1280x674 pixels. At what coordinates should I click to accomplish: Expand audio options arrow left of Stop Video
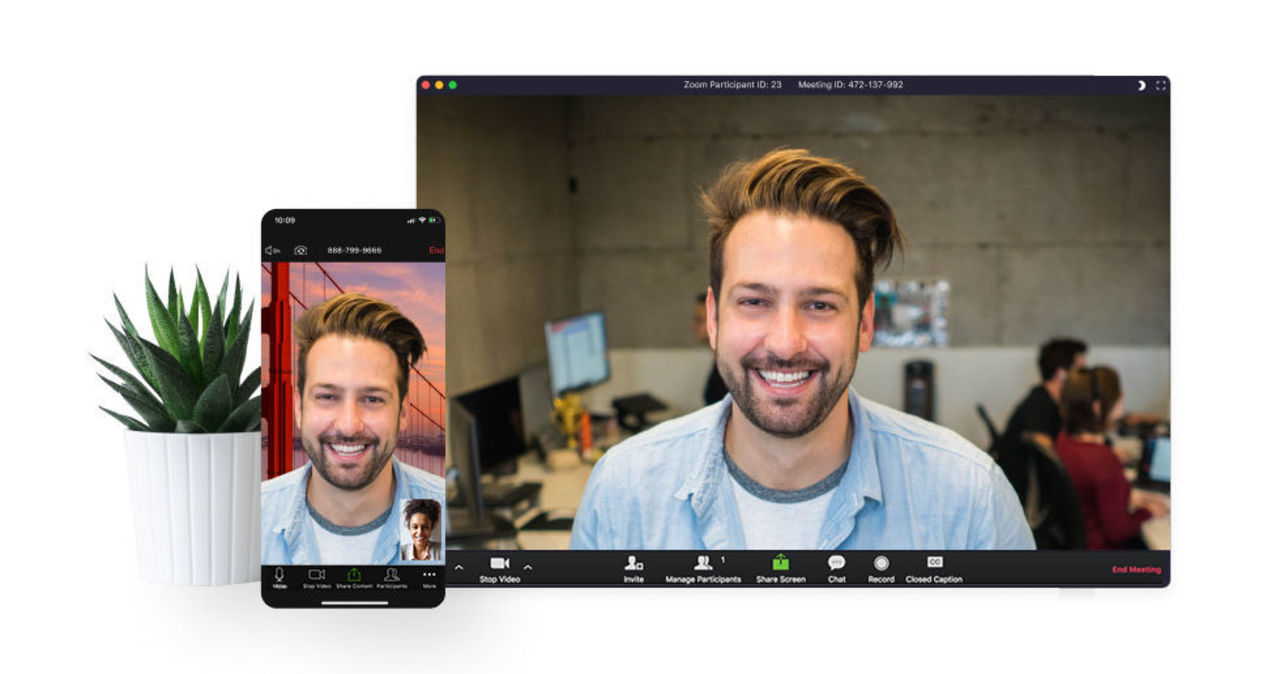pyautogui.click(x=459, y=567)
